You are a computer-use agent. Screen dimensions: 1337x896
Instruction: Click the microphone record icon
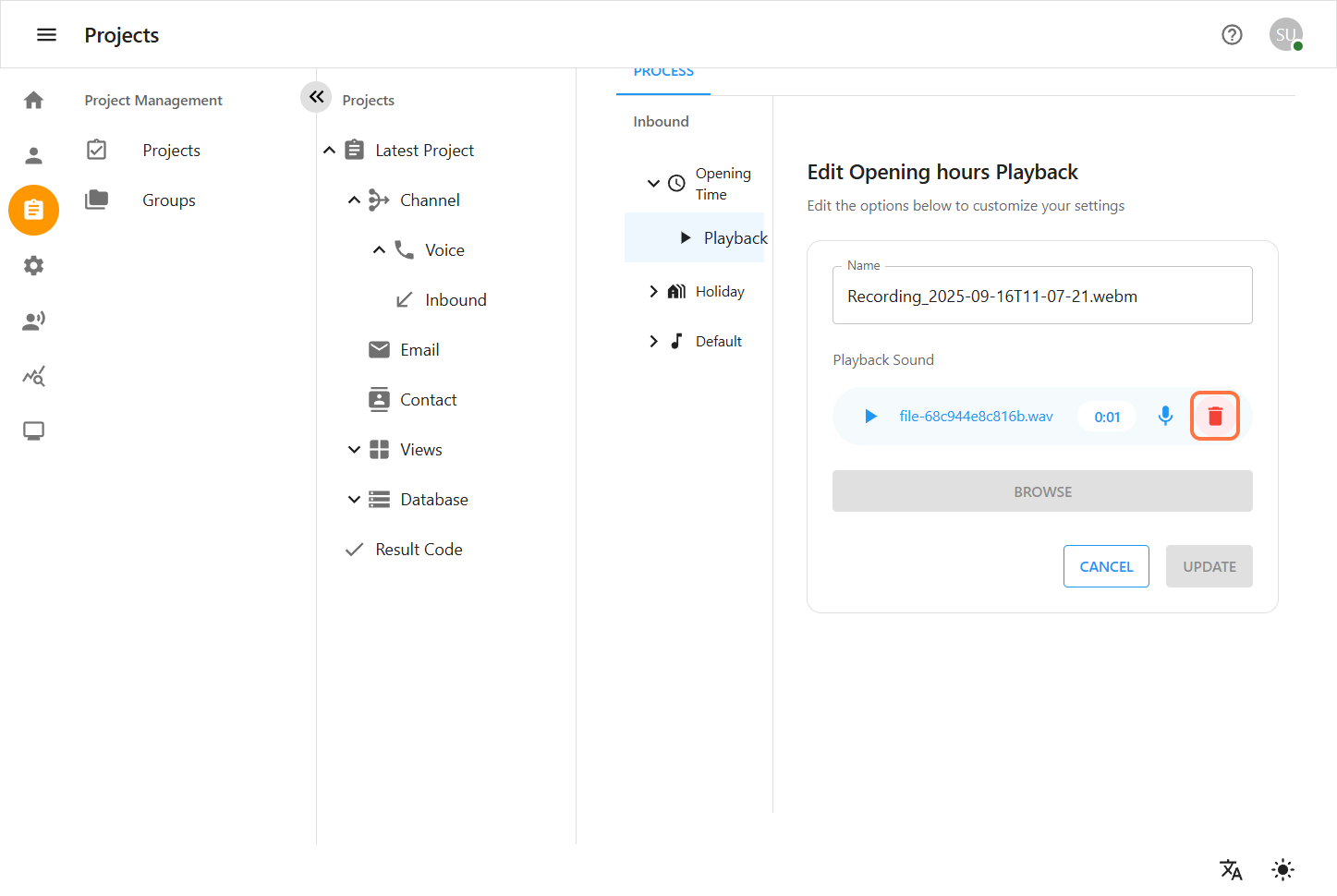click(x=1165, y=417)
